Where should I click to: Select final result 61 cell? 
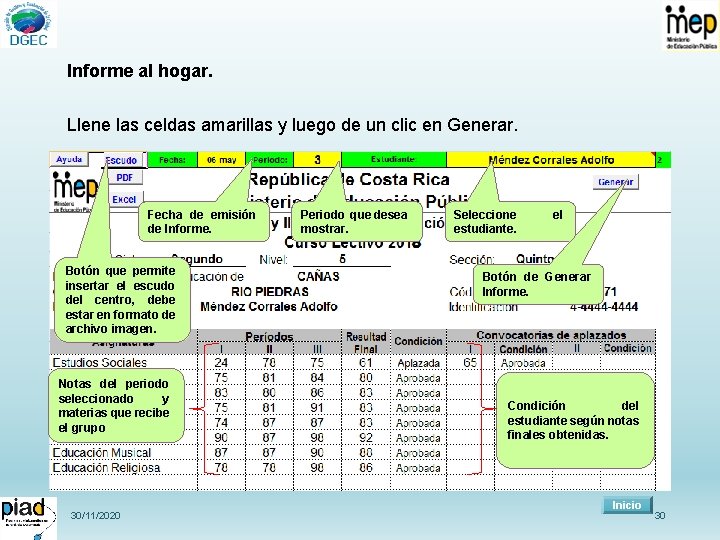[x=366, y=363]
